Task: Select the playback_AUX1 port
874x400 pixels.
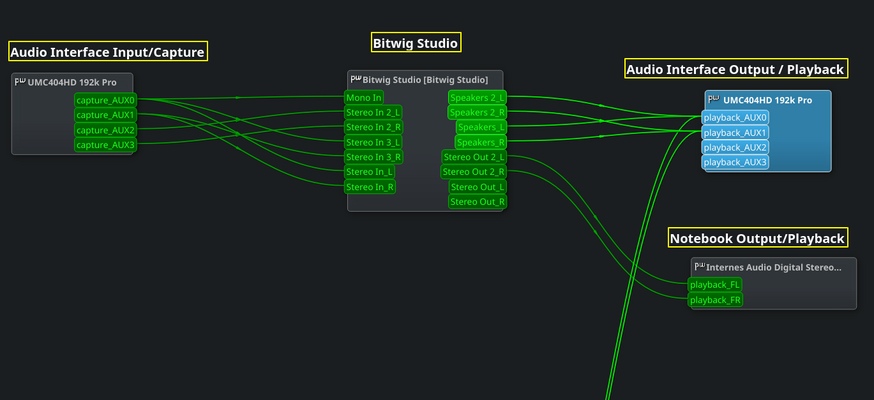Action: click(735, 133)
